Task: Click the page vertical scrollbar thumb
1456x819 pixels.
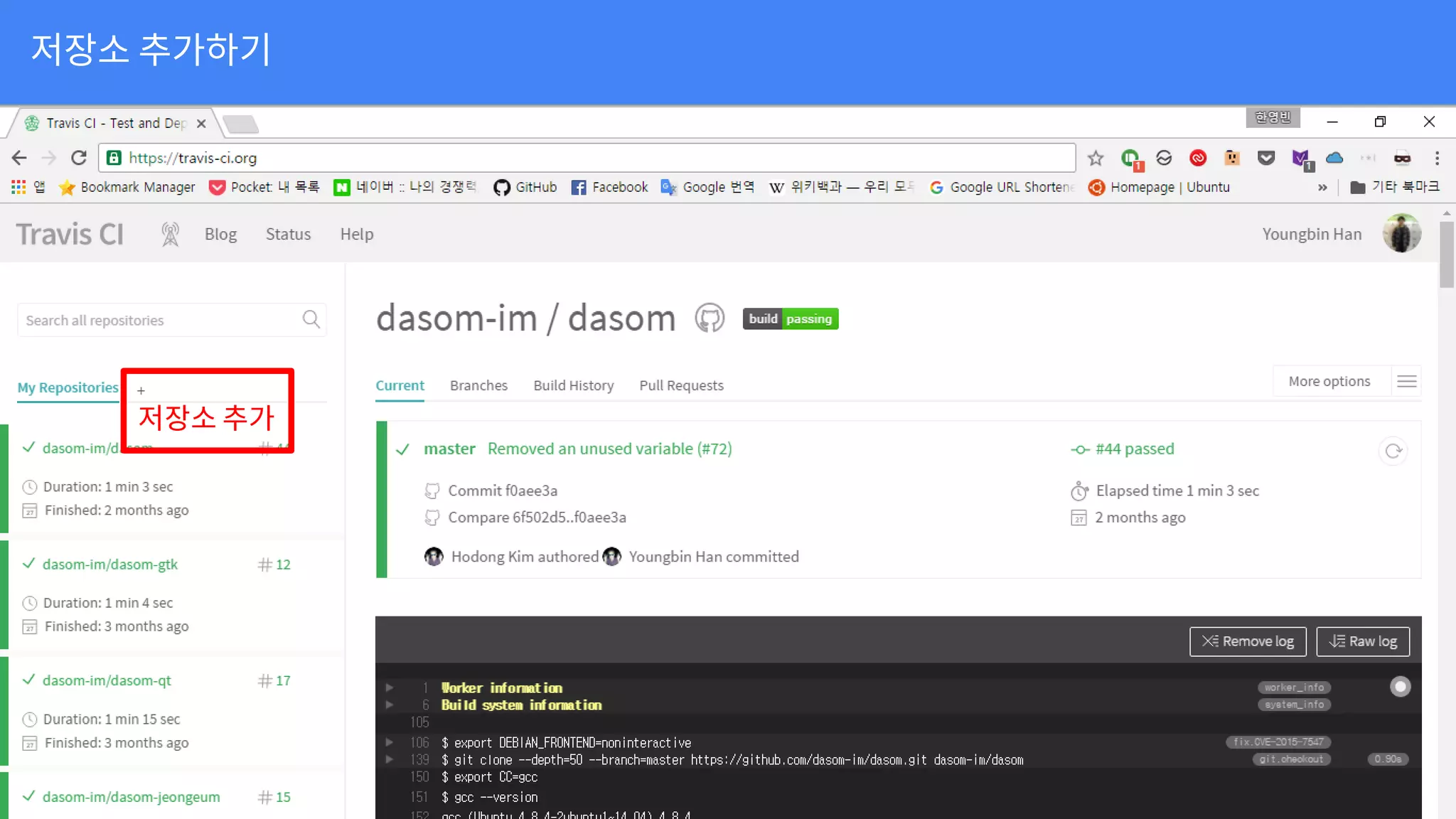Action: pos(1446,254)
